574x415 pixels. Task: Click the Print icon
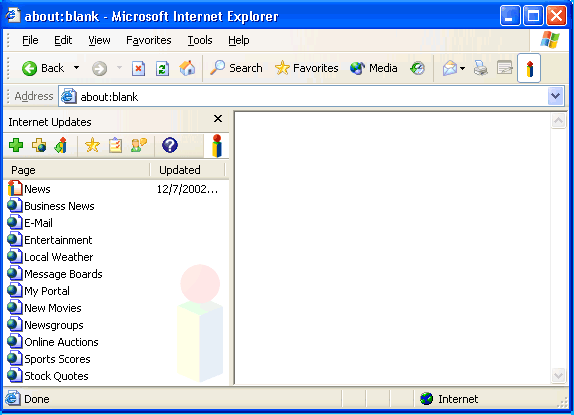tap(481, 68)
